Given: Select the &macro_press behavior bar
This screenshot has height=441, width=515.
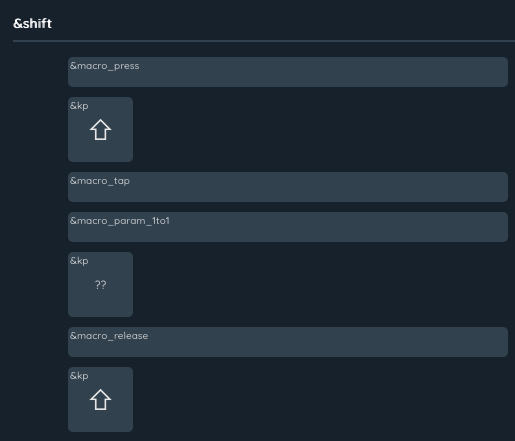Looking at the screenshot, I should pos(288,72).
